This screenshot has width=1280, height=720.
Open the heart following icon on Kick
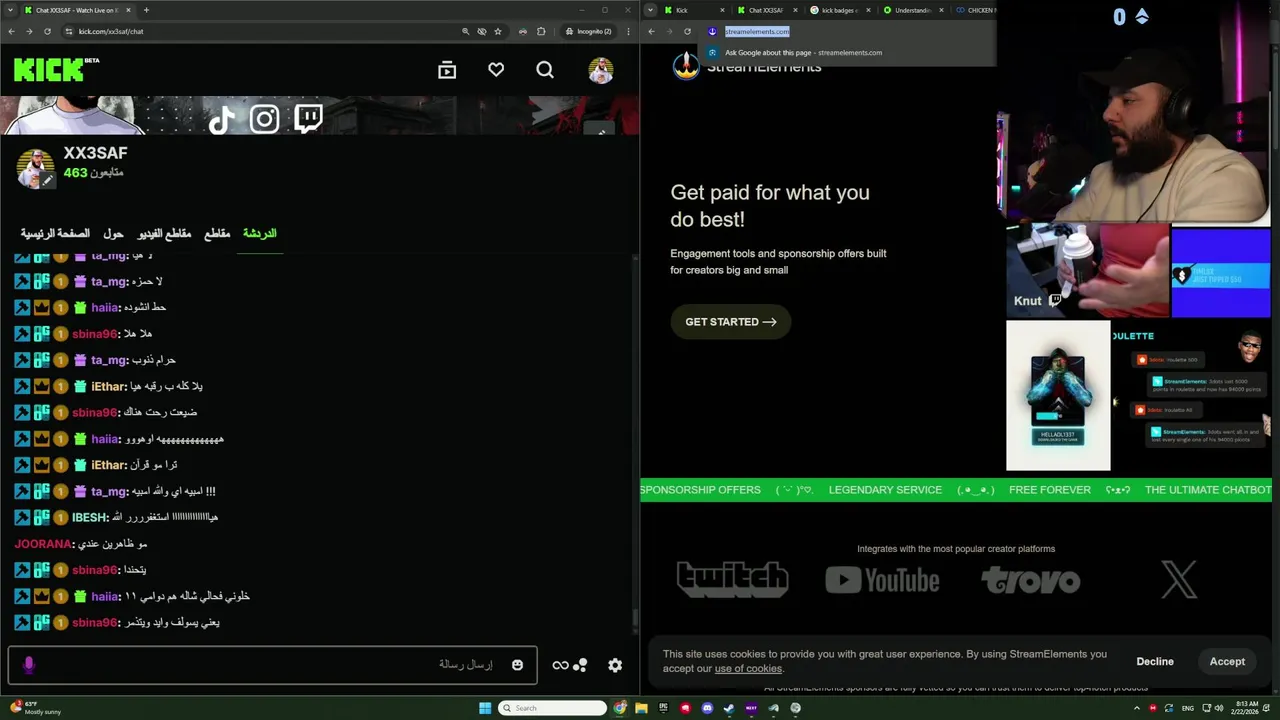point(496,70)
